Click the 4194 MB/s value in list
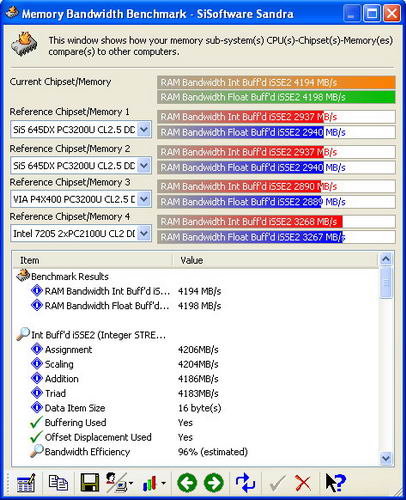The image size is (406, 500). 199,291
